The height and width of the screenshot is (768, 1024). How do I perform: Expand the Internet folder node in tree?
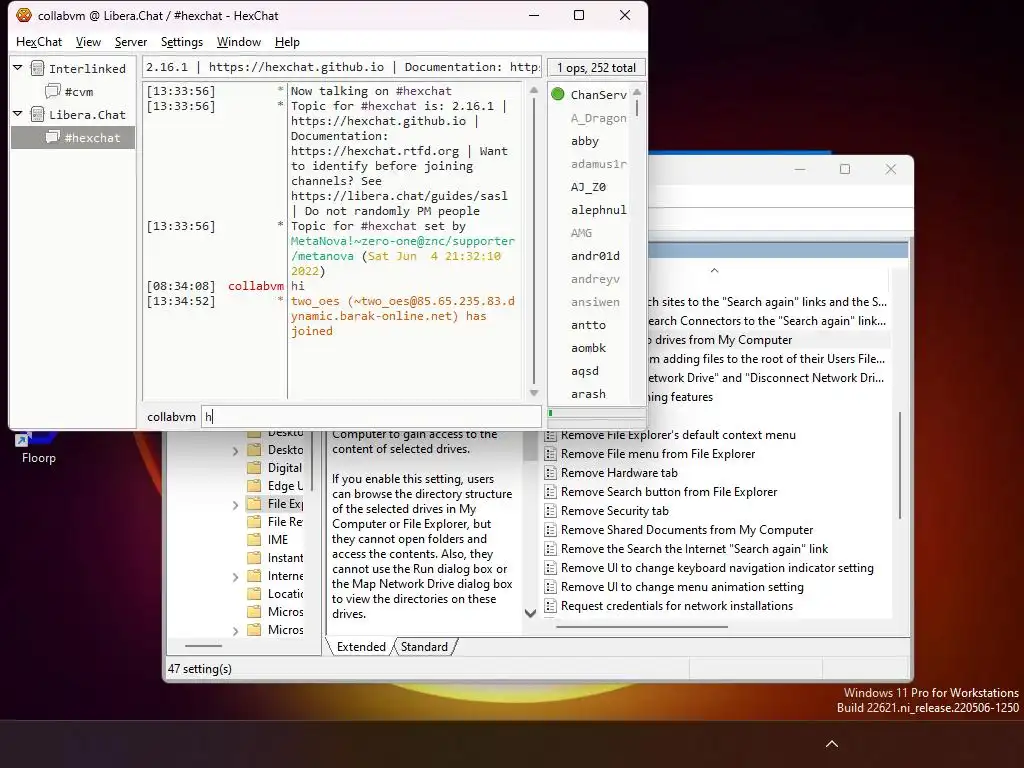click(236, 577)
